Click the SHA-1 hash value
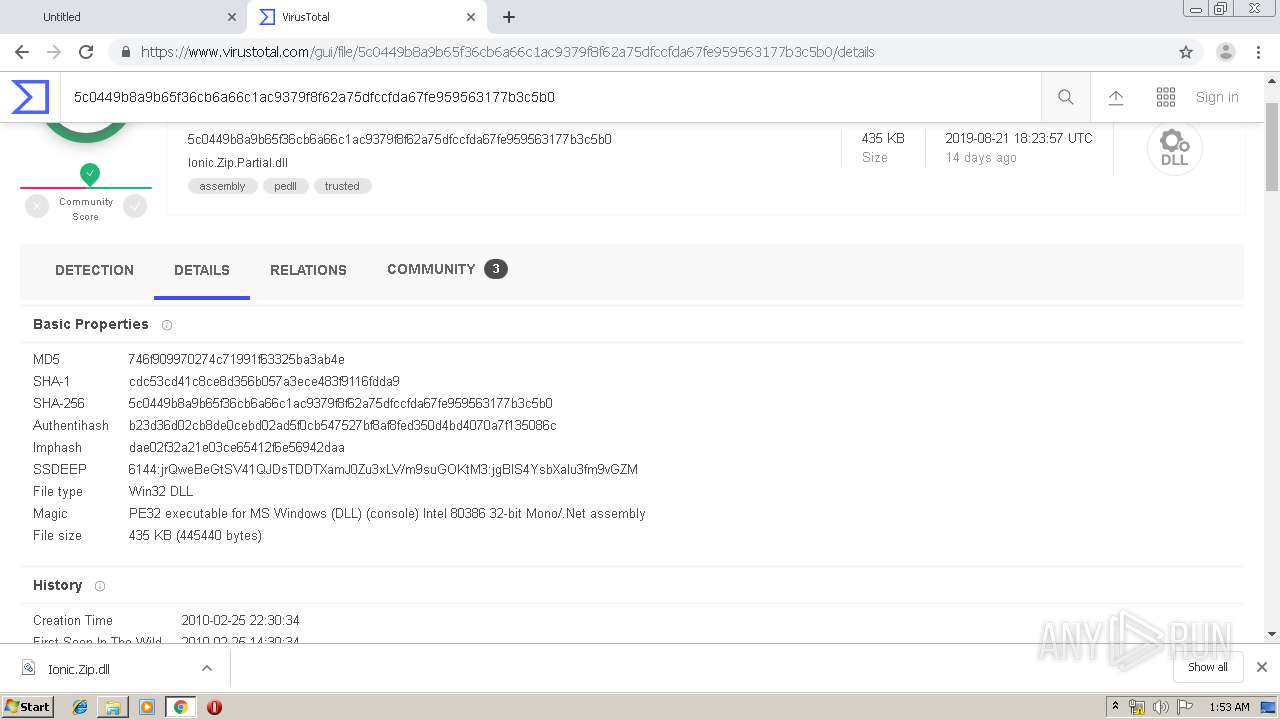This screenshot has width=1280, height=720. 264,381
